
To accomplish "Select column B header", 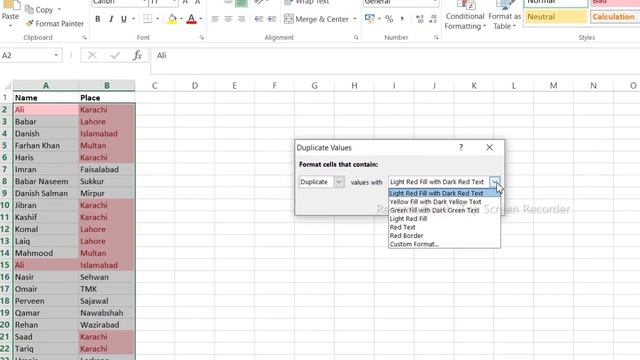I will 107,86.
